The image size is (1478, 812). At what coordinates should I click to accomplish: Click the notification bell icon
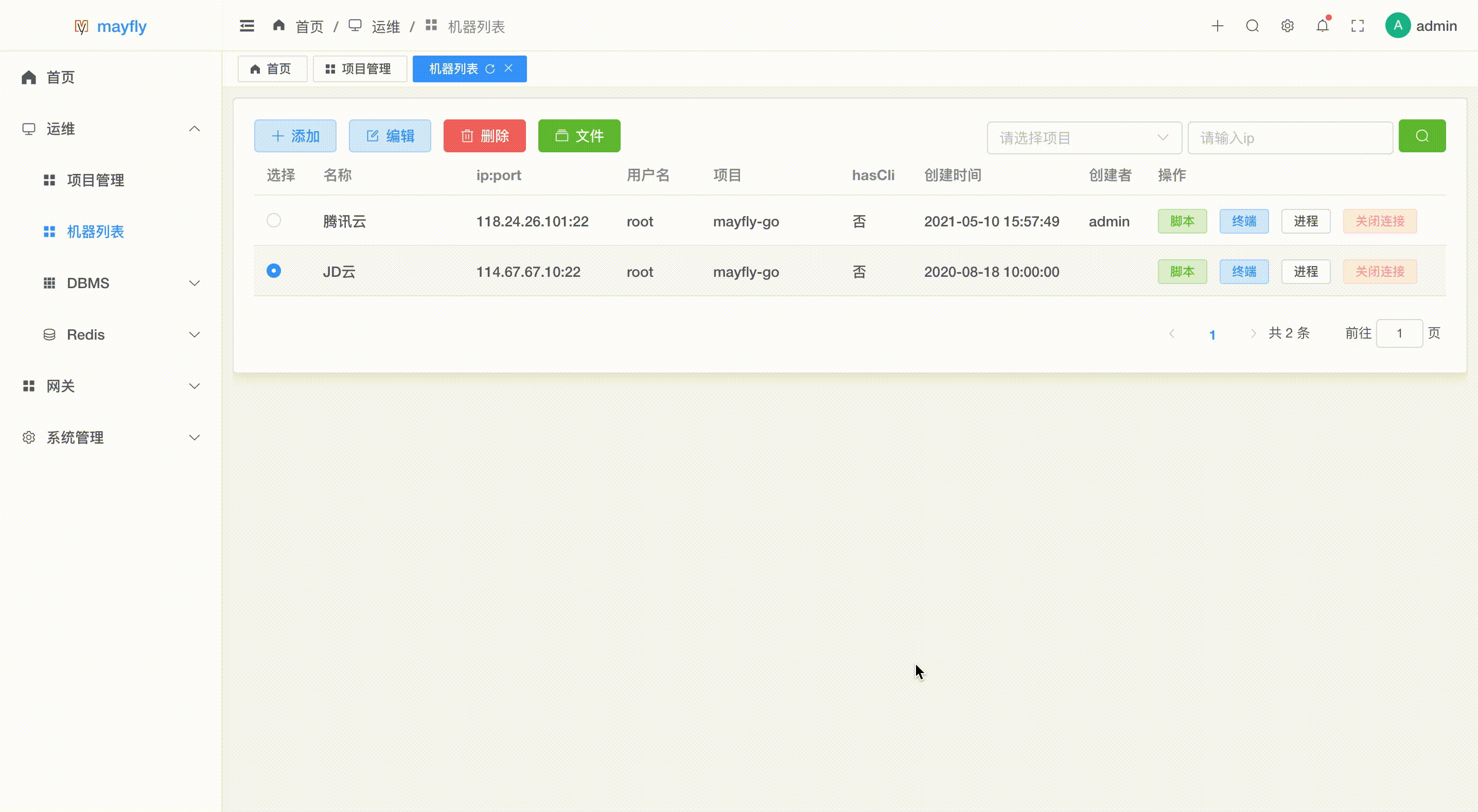point(1322,26)
